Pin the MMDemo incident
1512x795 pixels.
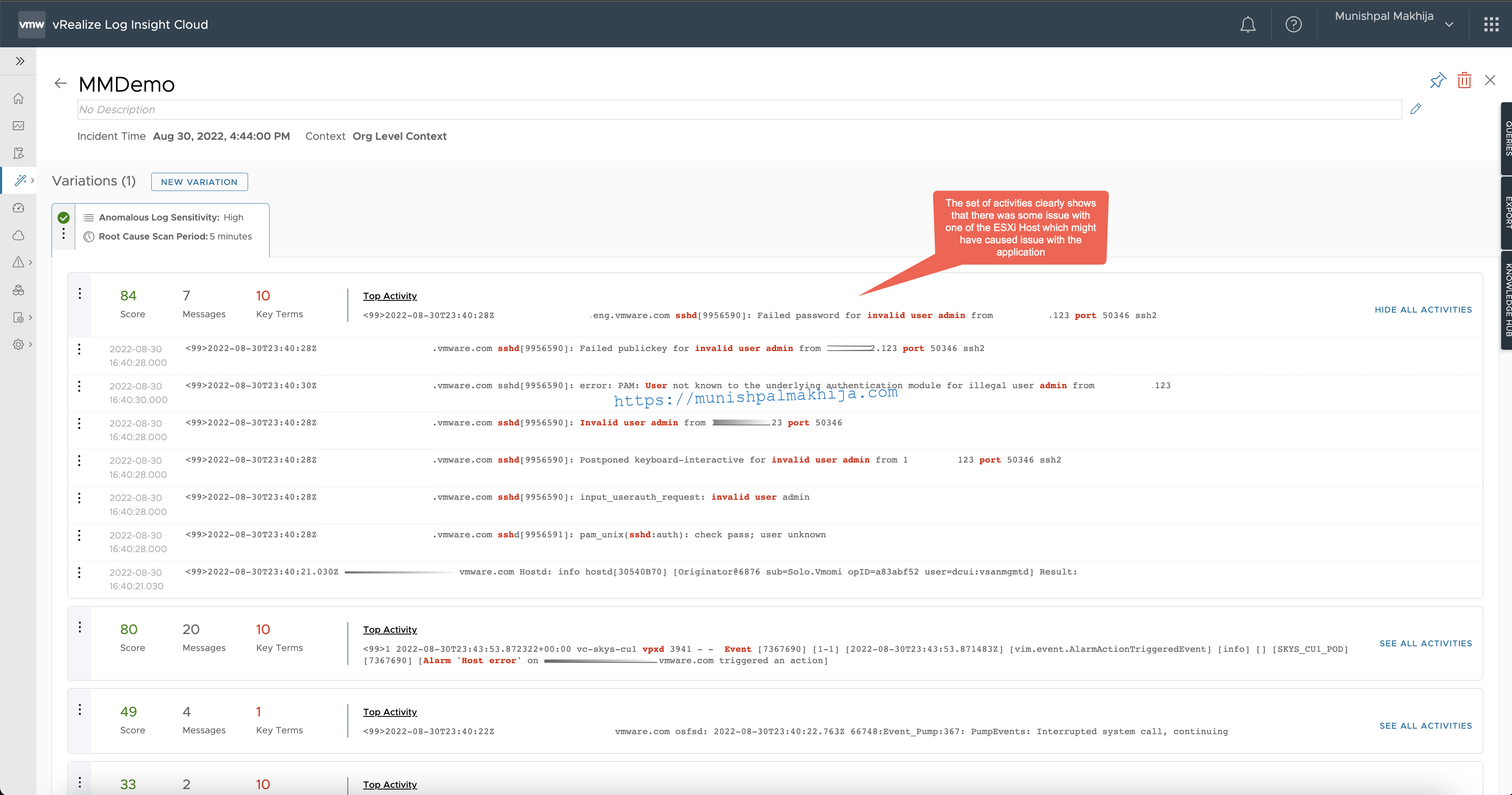1438,80
